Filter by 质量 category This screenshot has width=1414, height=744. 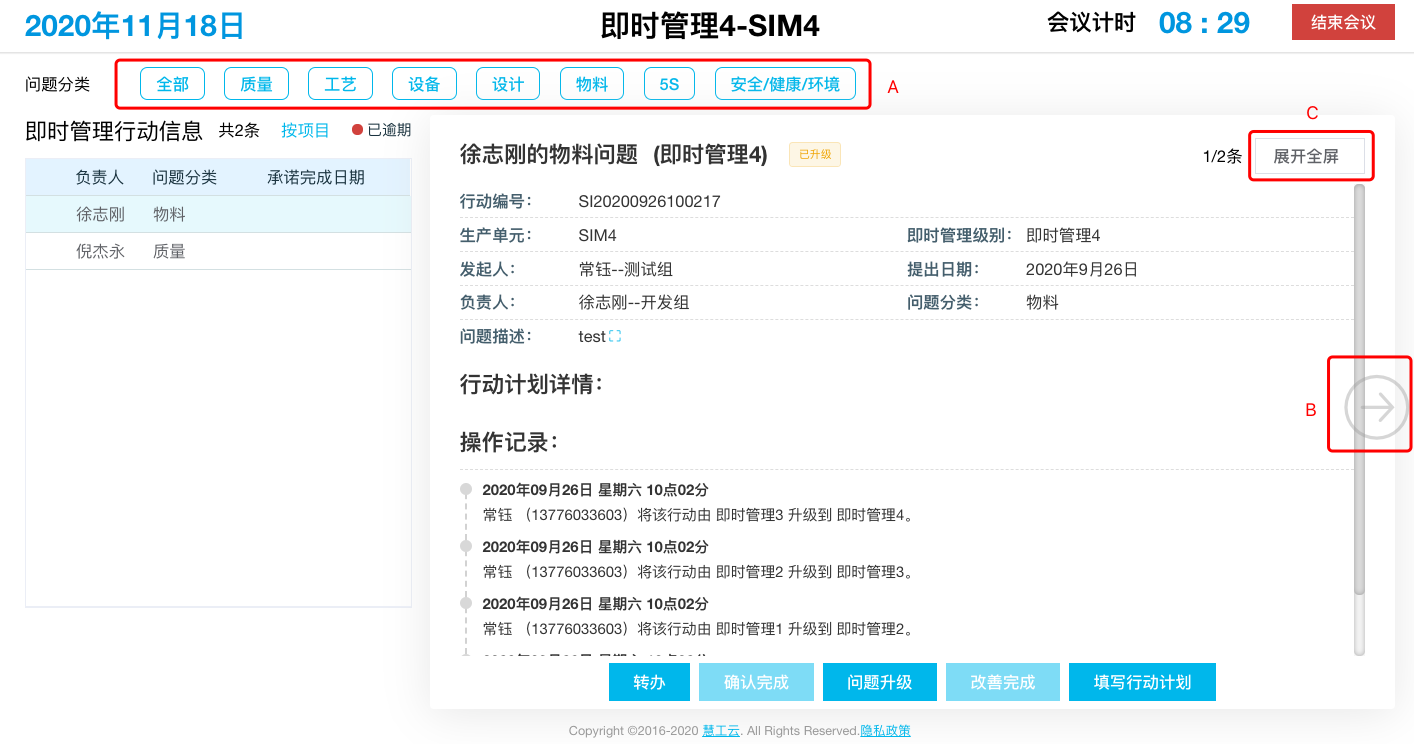(x=256, y=84)
